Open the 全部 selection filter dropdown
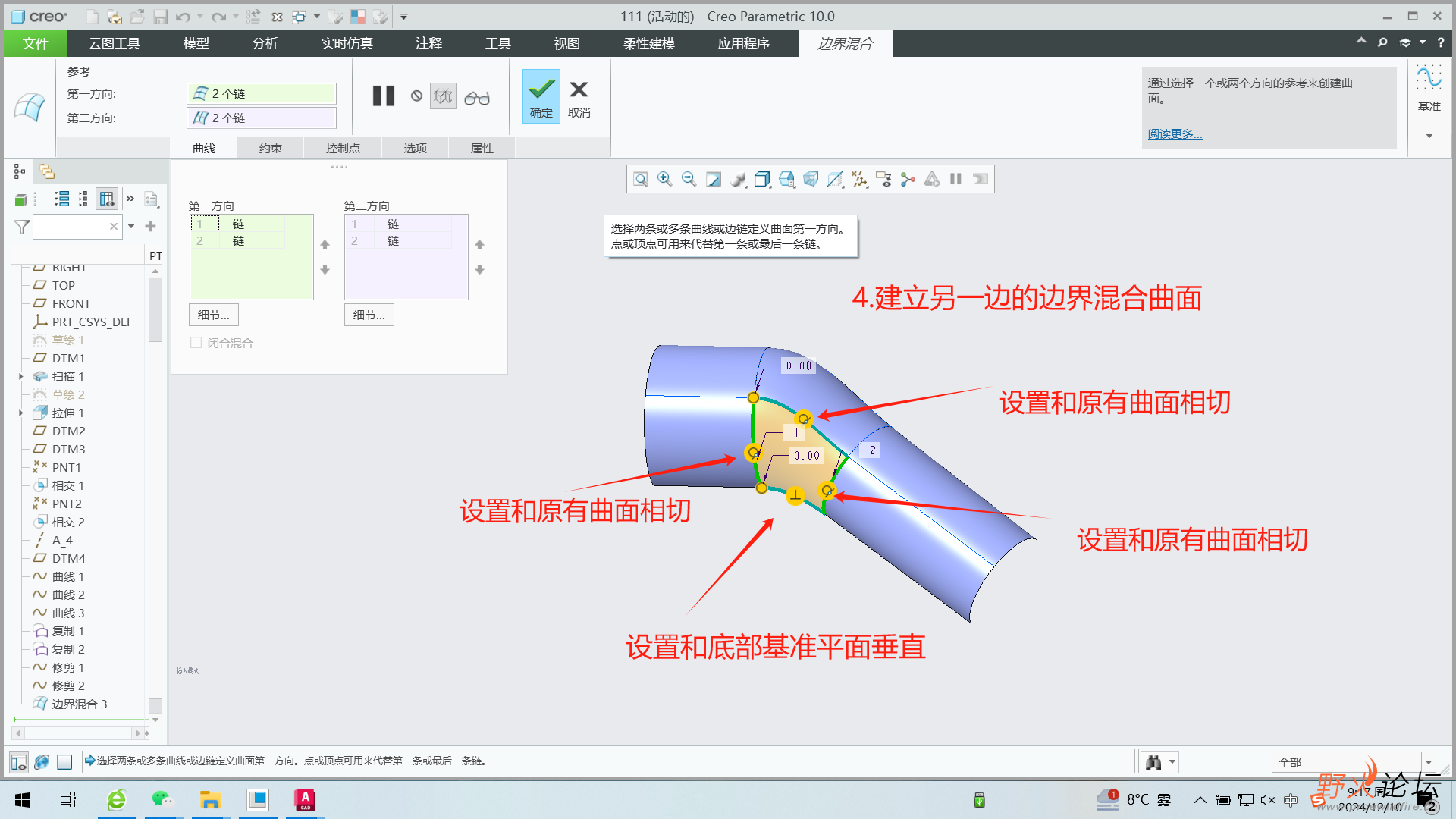1456x819 pixels. [x=1428, y=762]
